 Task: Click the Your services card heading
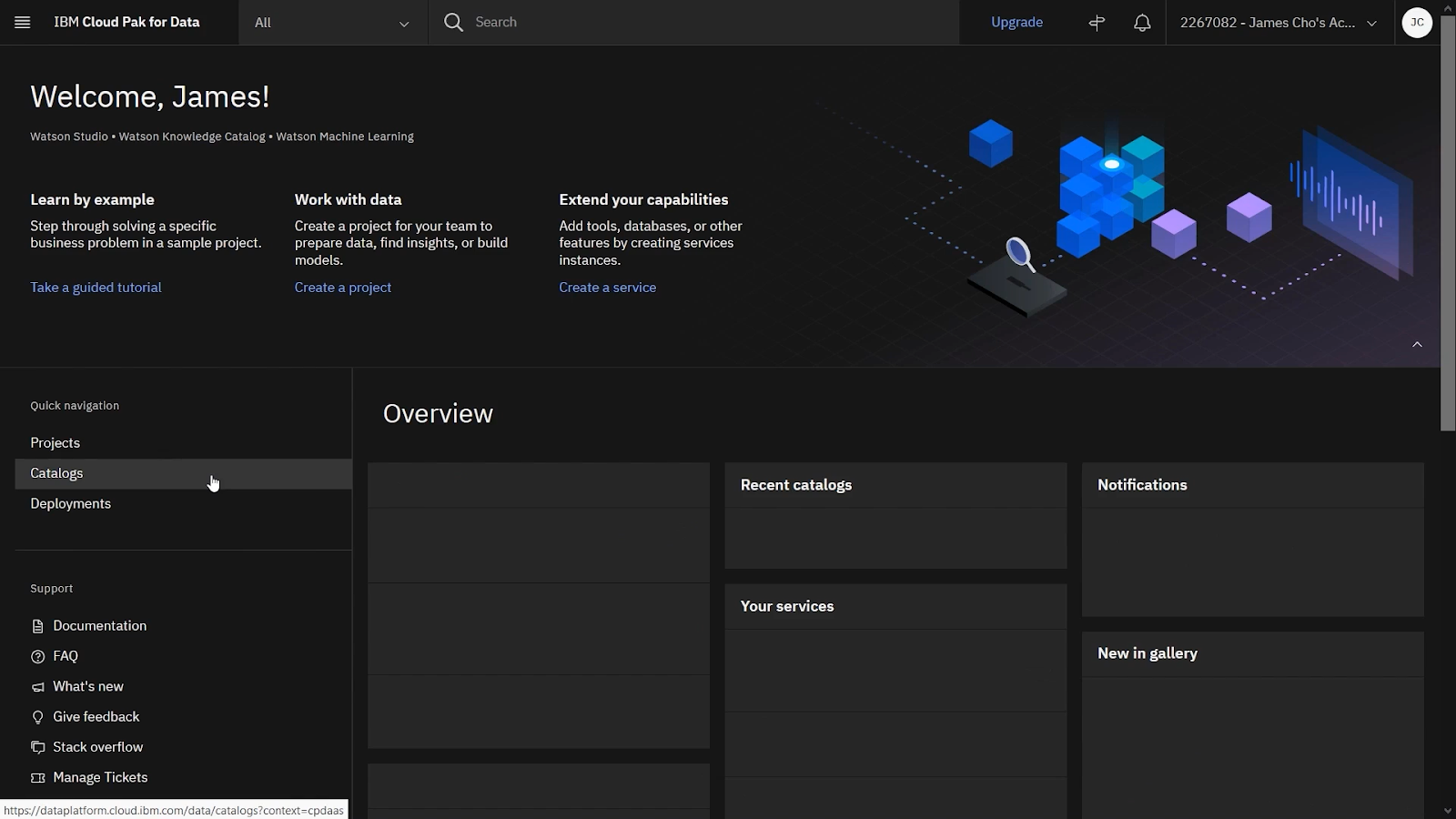(x=787, y=606)
